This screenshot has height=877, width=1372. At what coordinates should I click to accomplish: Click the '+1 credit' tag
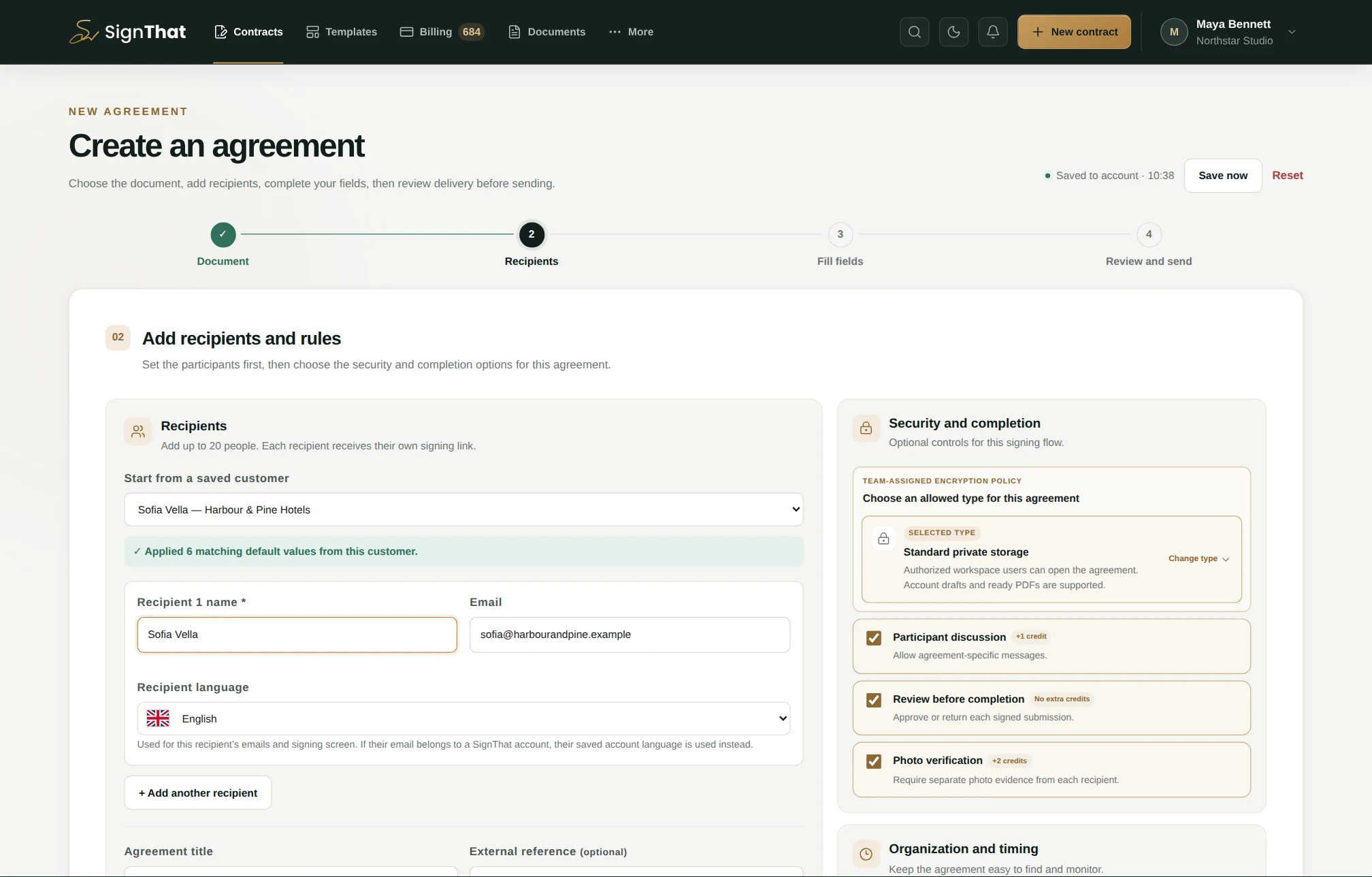1031,637
